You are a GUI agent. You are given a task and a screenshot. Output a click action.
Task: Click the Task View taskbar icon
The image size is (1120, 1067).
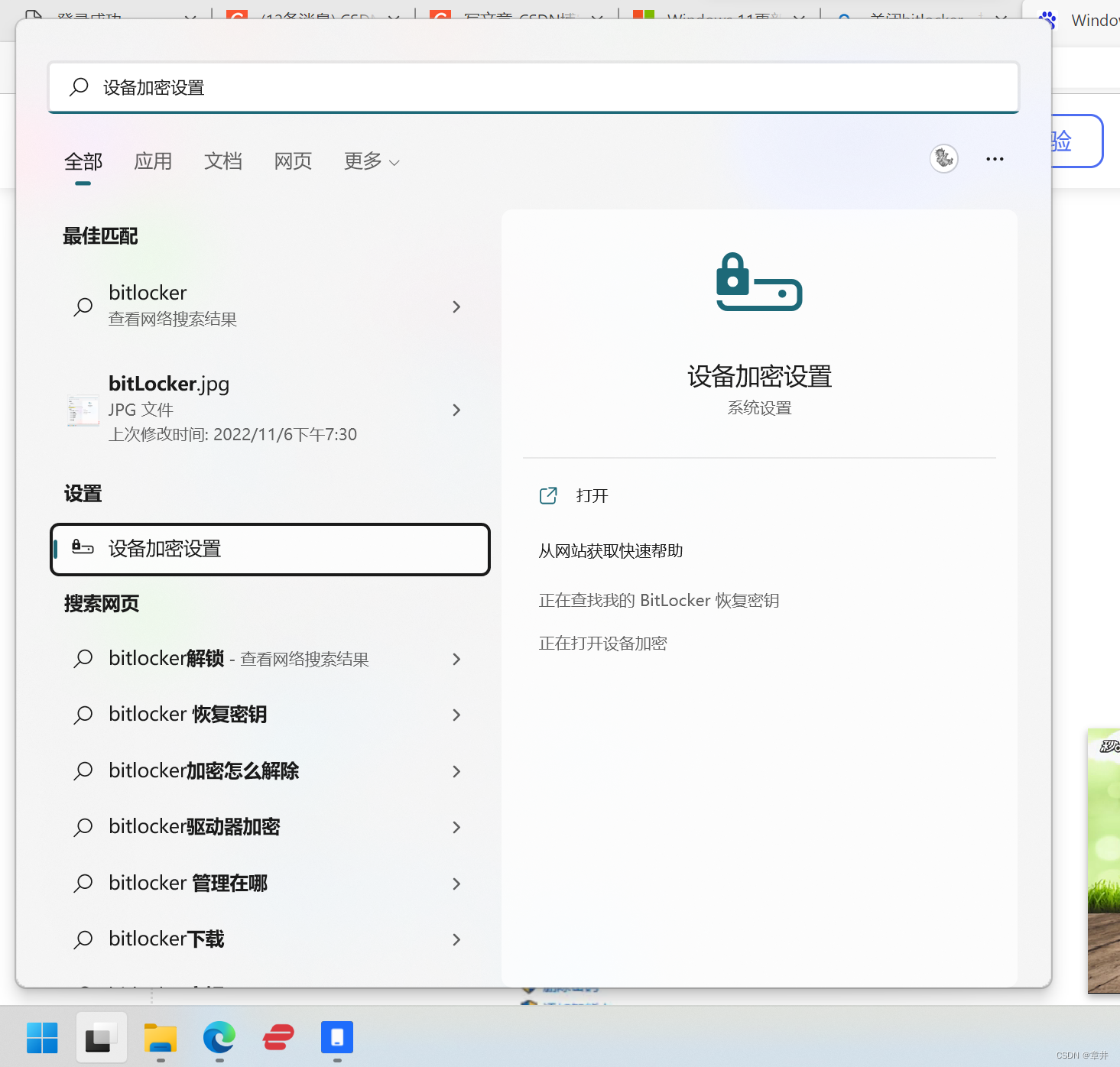coord(101,1037)
